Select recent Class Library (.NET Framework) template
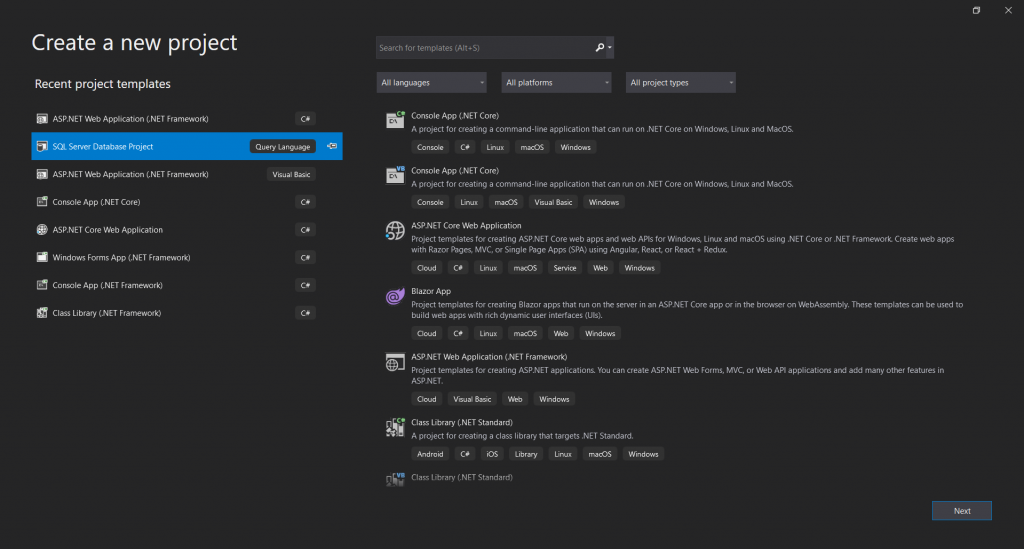Viewport: 1024px width, 549px height. (107, 313)
